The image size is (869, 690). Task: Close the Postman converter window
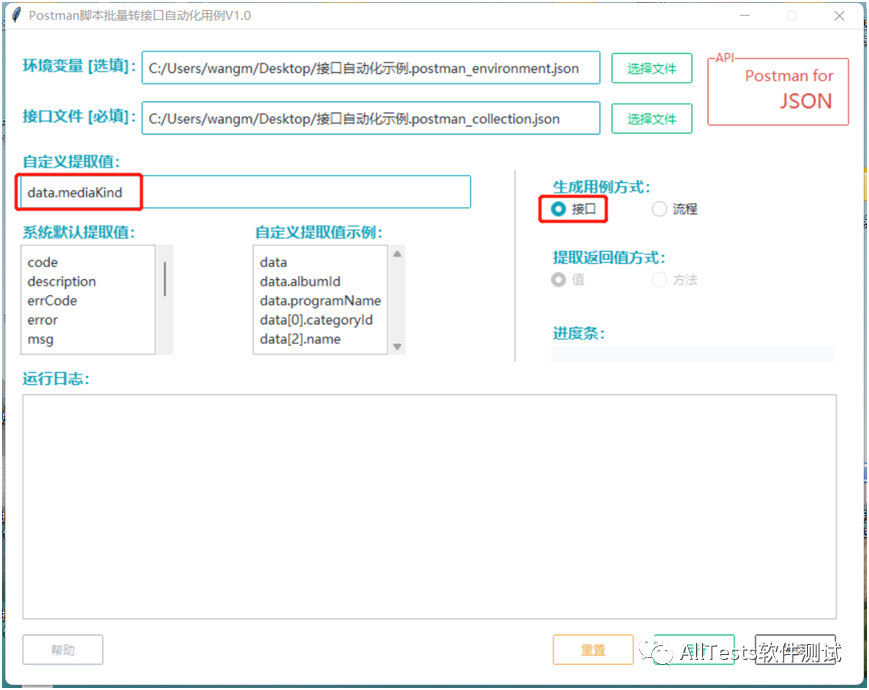click(839, 16)
